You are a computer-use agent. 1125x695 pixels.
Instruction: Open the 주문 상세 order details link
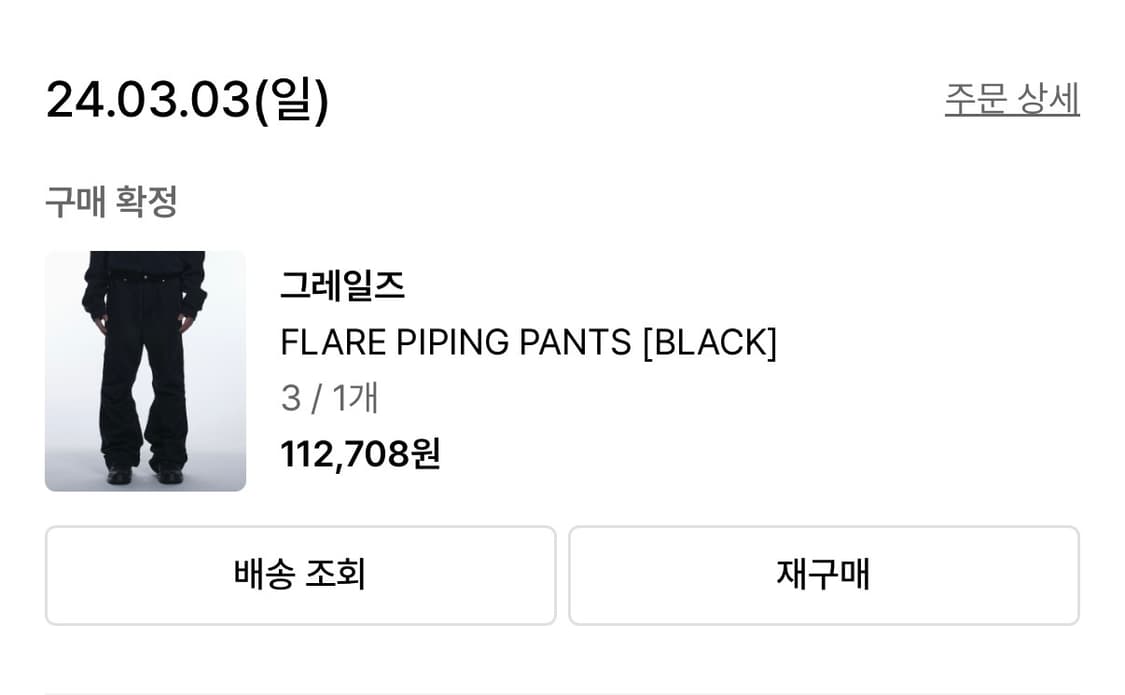pyautogui.click(x=1011, y=99)
